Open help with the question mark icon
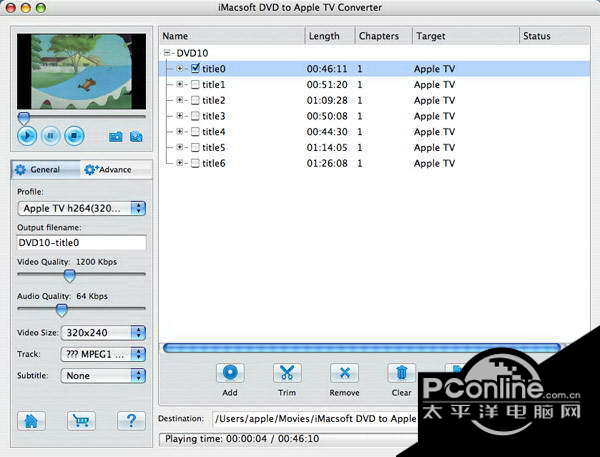Screen dimensions: 600x457 pos(130,421)
